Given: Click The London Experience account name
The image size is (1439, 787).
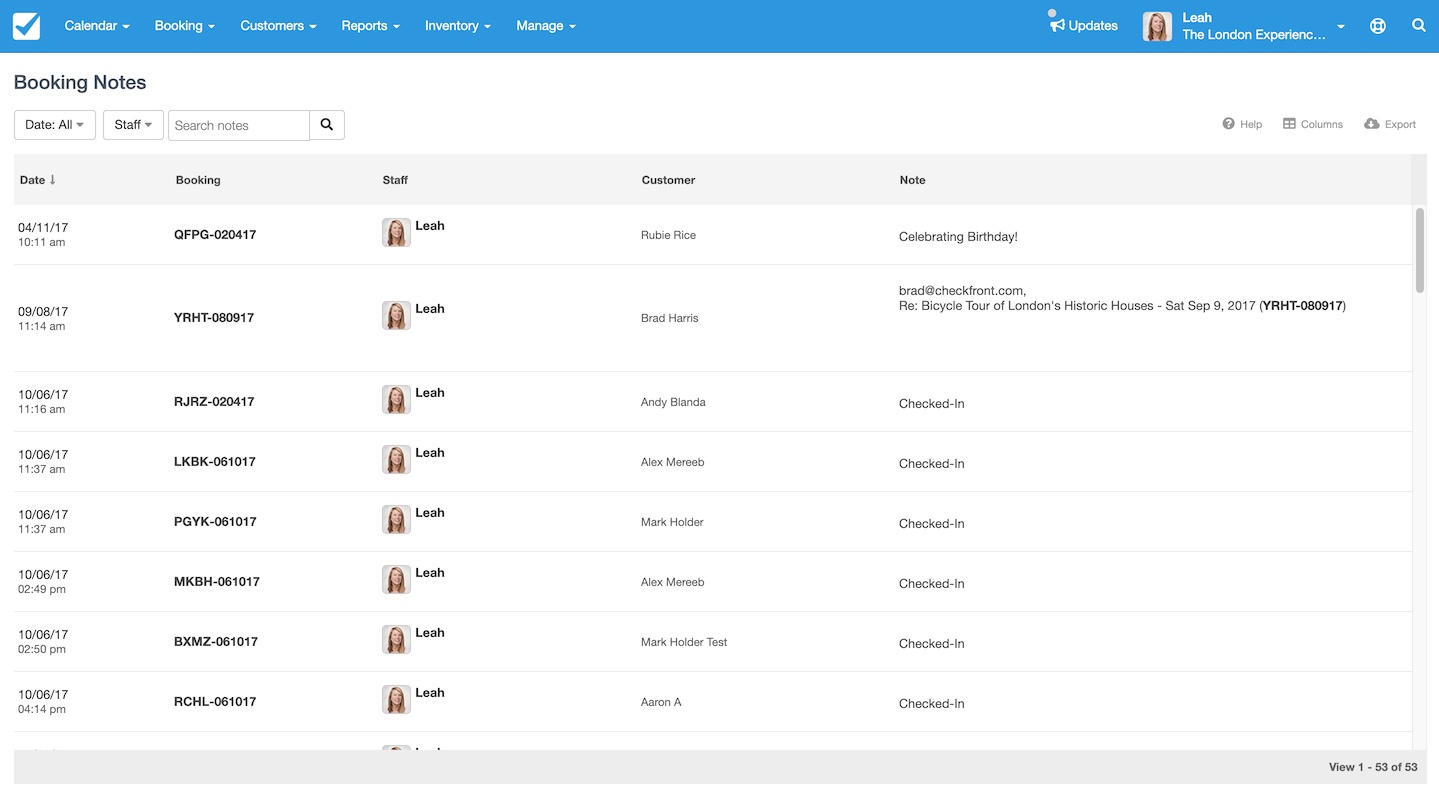Looking at the screenshot, I should coord(1254,35).
